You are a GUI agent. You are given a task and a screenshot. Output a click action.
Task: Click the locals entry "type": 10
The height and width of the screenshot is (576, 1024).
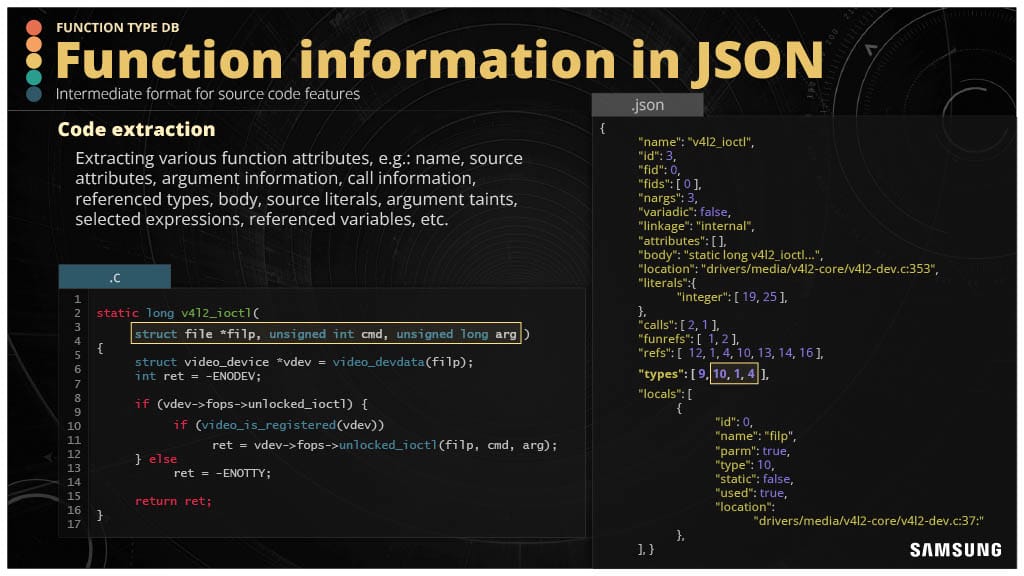point(744,465)
